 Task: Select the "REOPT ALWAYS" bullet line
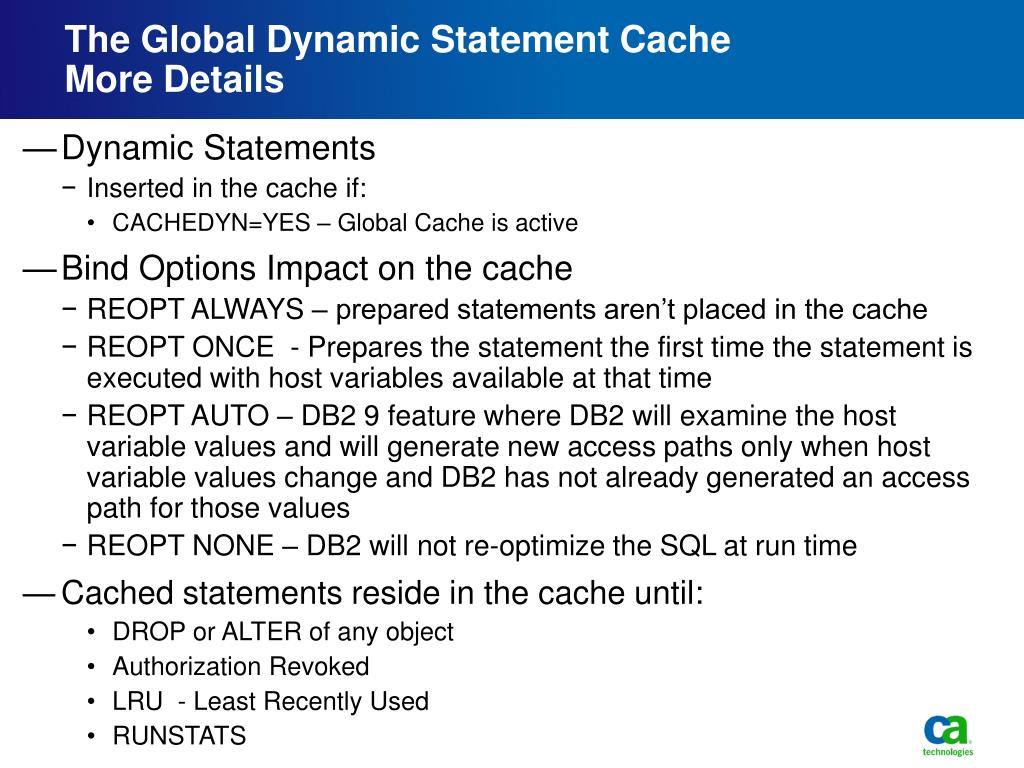(507, 310)
